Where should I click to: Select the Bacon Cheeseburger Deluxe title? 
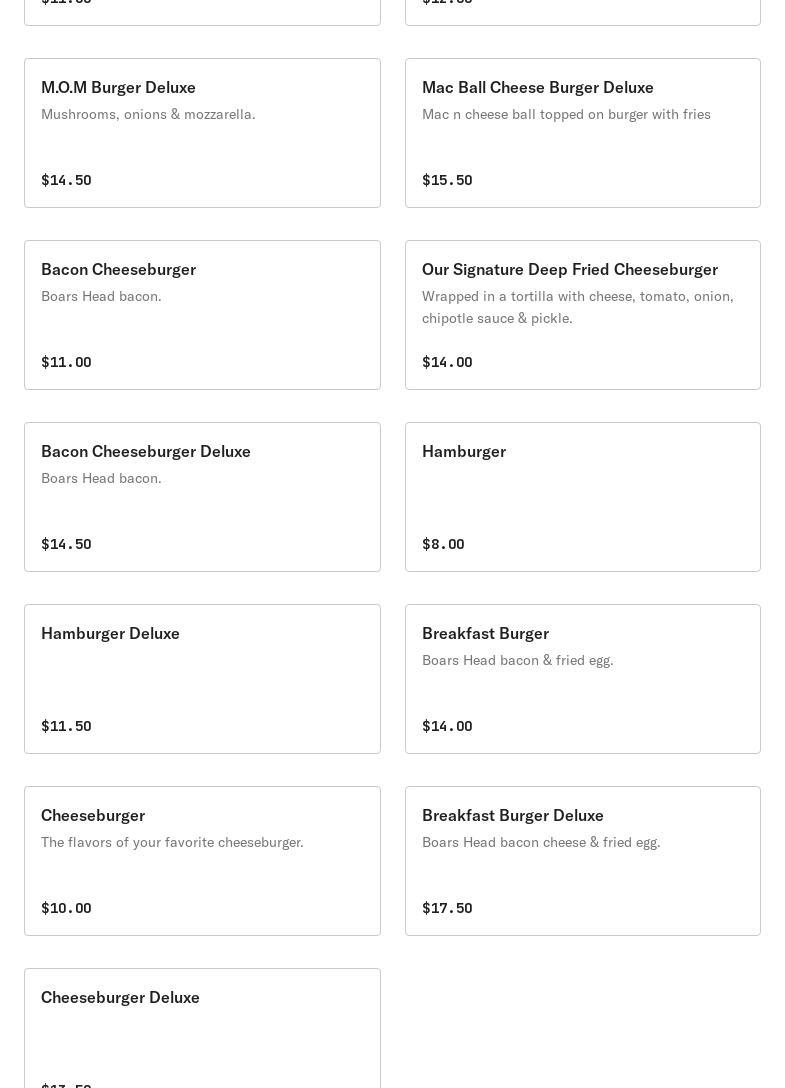[146, 452]
